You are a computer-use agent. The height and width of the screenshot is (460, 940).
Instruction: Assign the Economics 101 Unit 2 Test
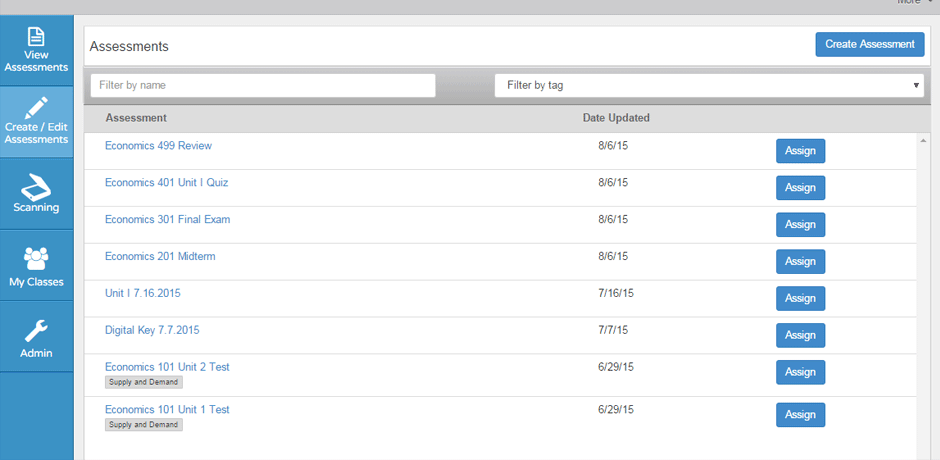[x=800, y=372]
